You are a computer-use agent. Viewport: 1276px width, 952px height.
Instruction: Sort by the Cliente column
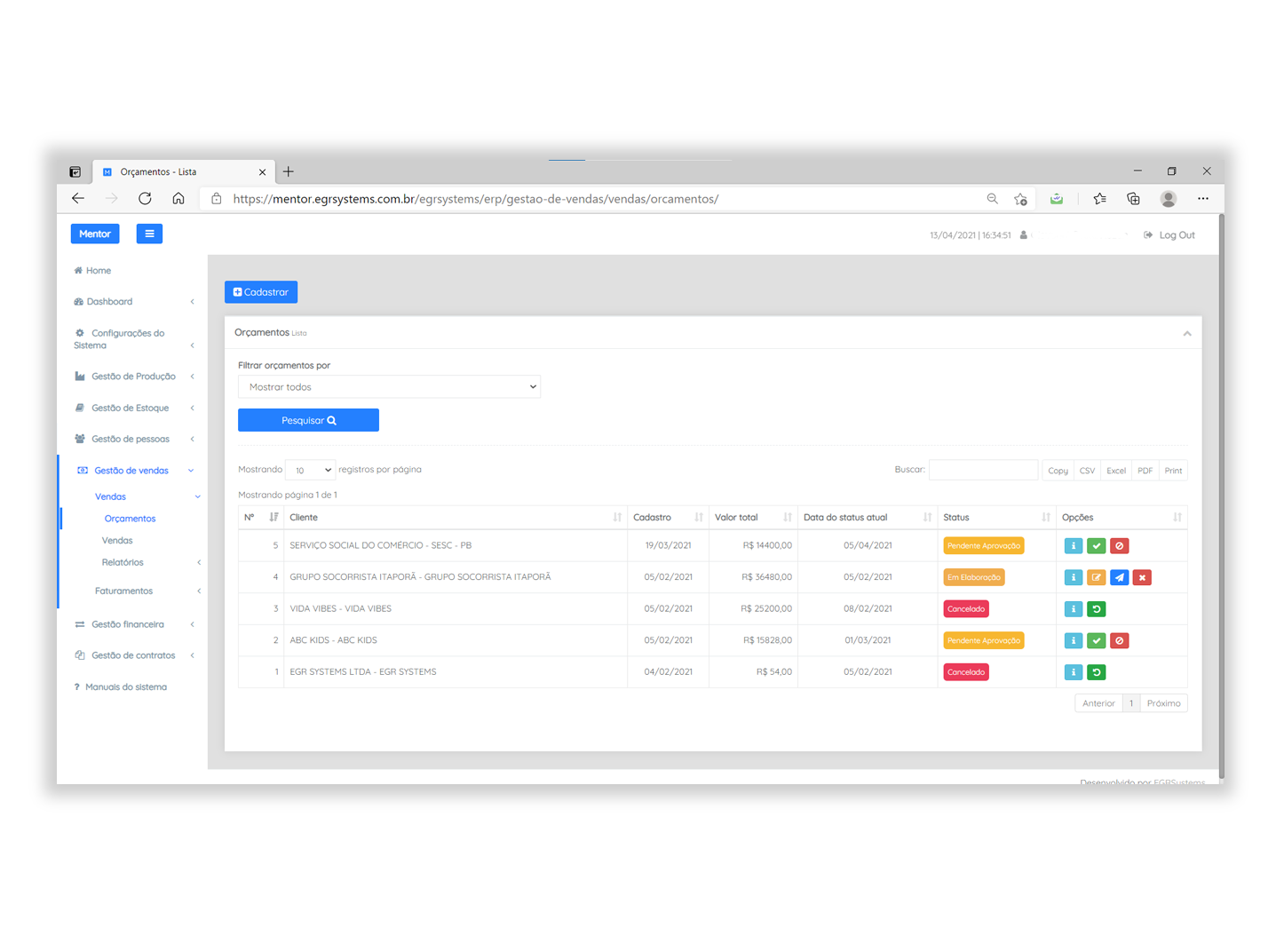pyautogui.click(x=456, y=517)
